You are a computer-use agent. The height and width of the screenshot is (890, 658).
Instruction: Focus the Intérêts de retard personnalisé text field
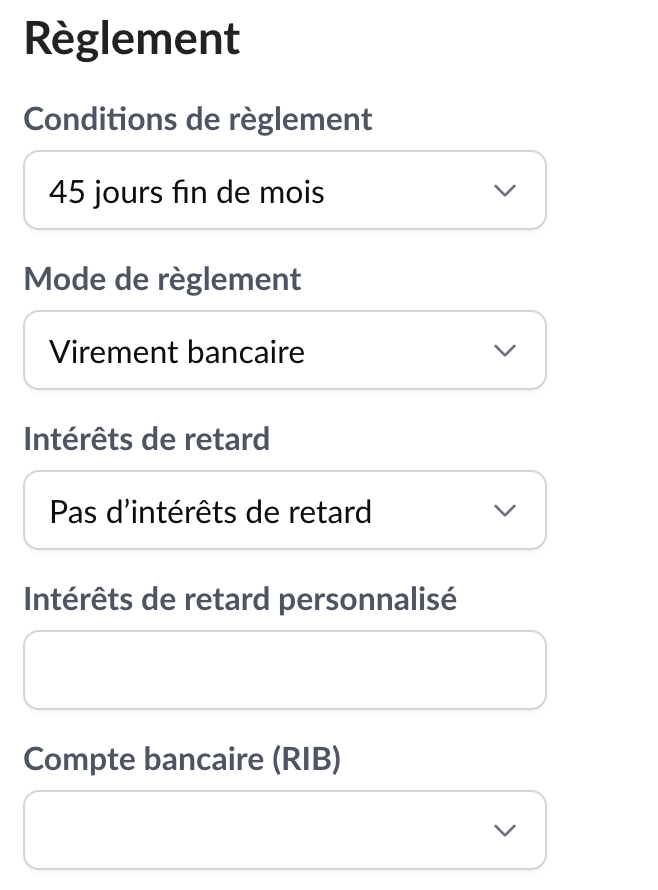click(x=284, y=670)
